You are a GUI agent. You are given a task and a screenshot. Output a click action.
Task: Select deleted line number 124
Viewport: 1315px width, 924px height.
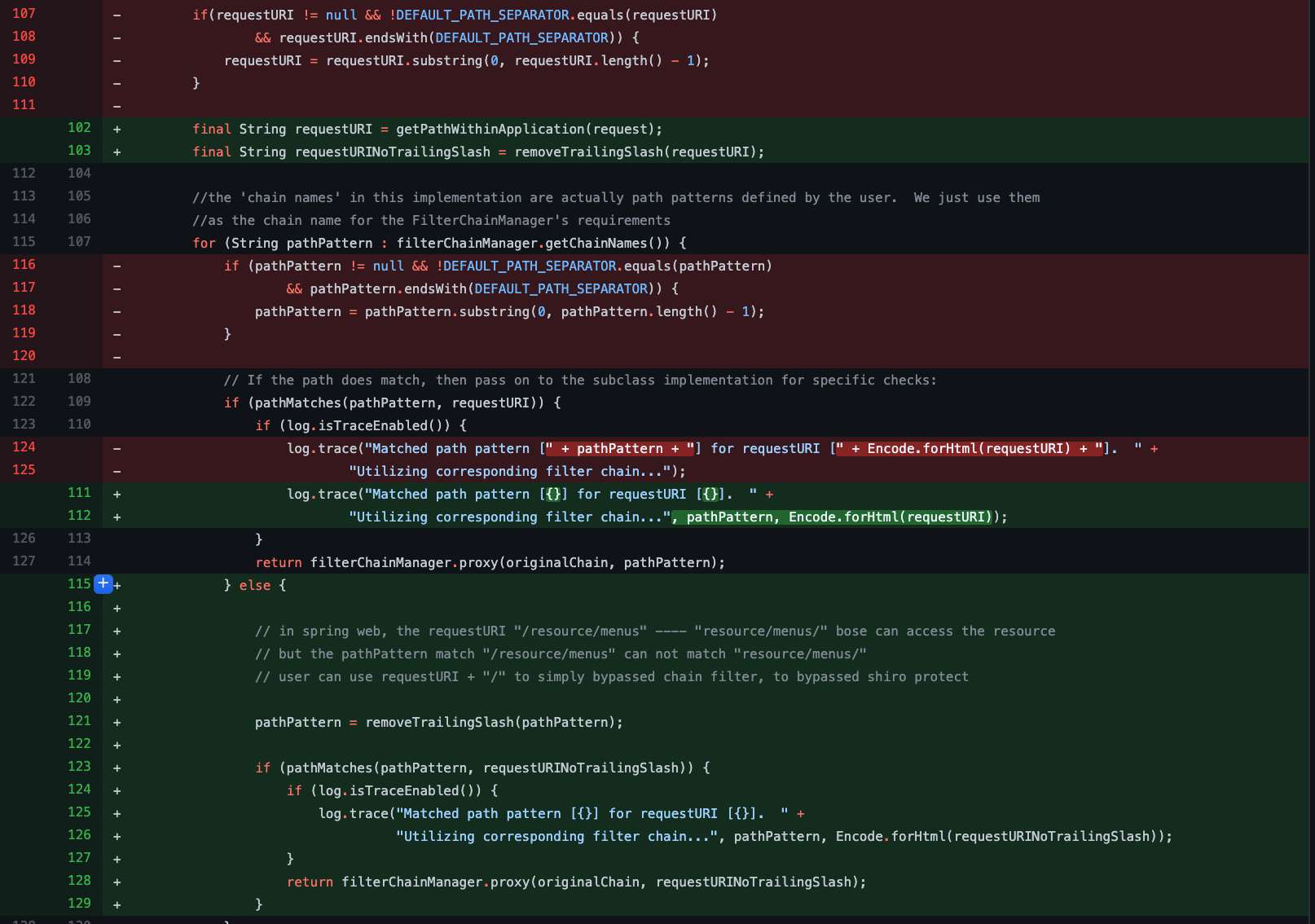point(24,447)
